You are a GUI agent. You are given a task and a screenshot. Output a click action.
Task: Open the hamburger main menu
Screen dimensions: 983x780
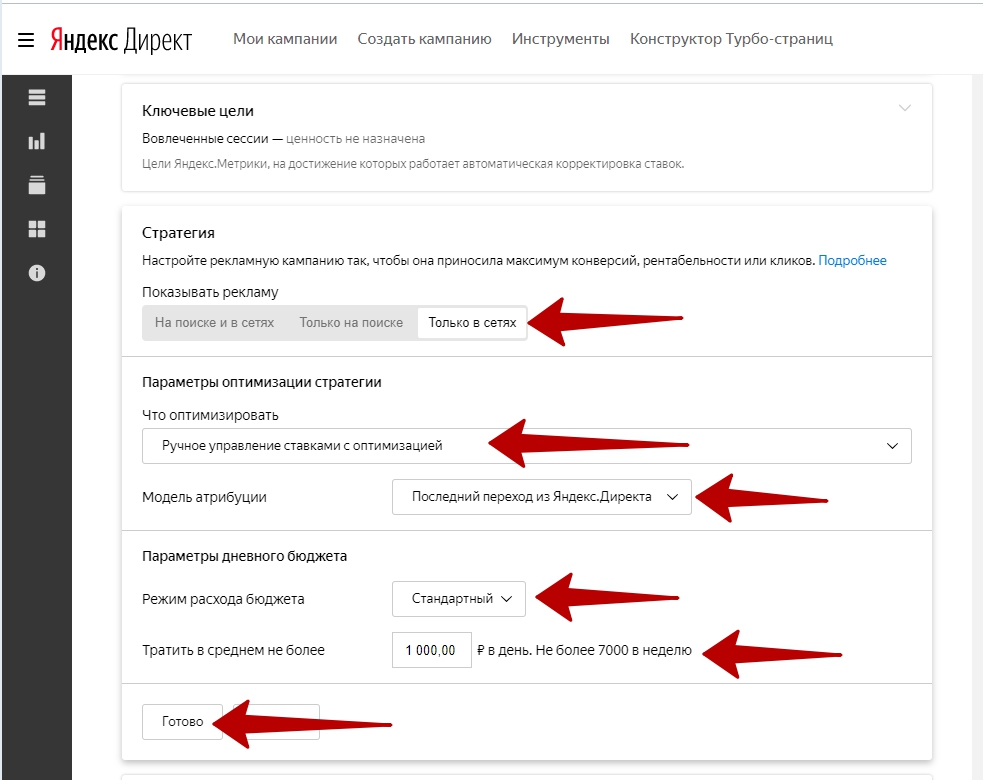tap(26, 41)
